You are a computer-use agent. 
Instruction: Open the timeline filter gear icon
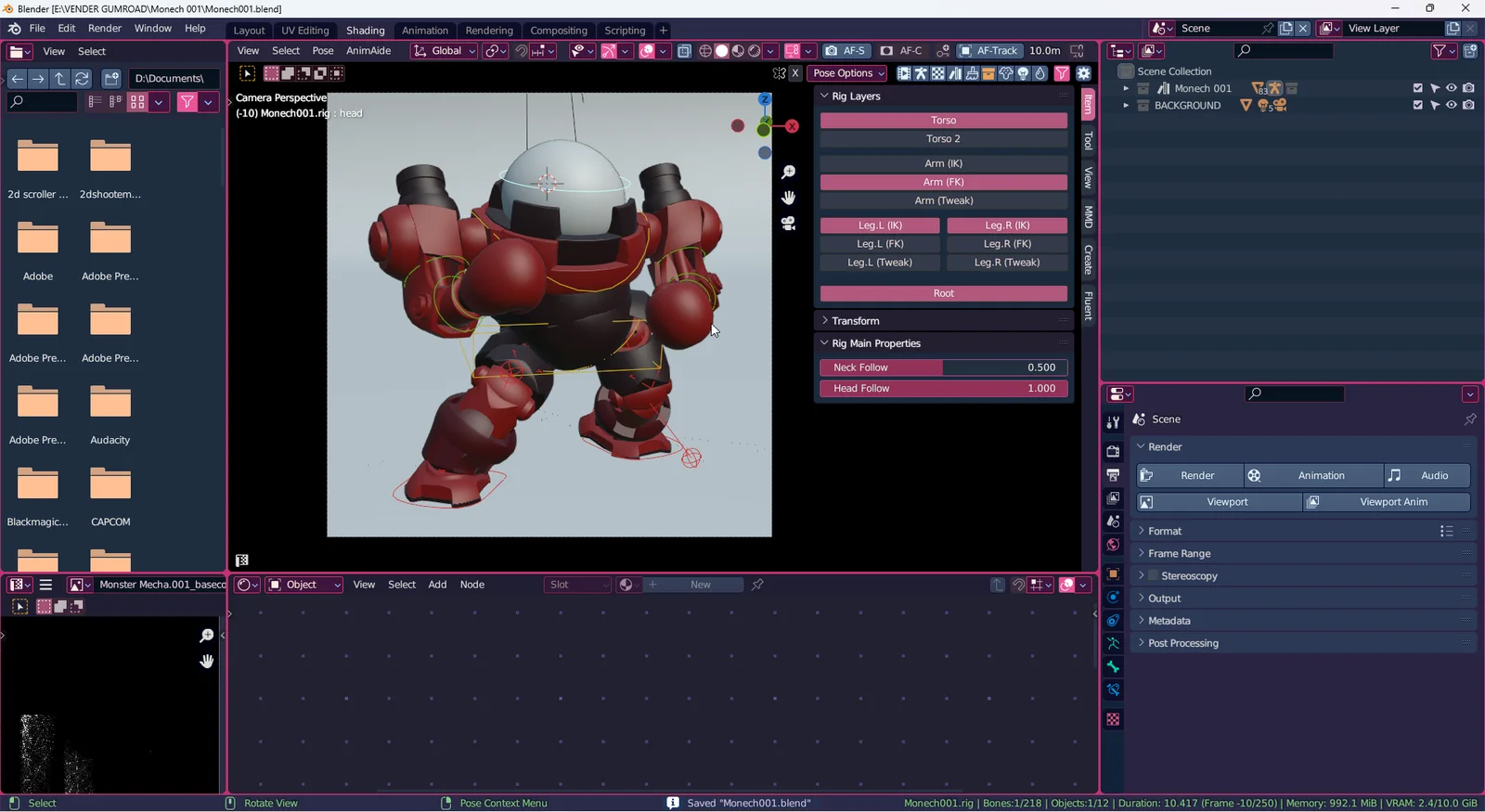click(1083, 73)
